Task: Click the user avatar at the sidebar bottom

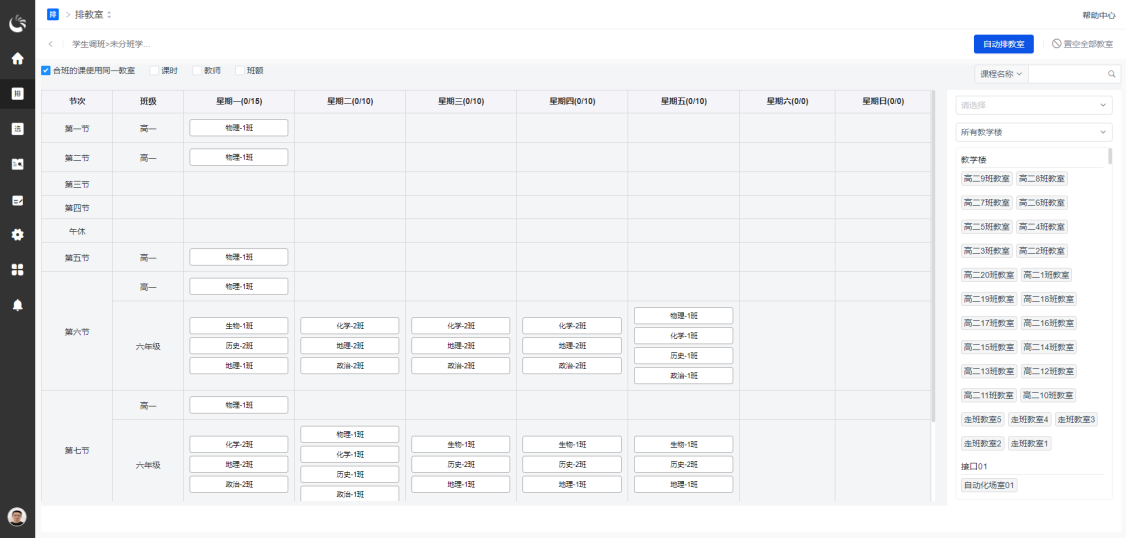Action: [x=17, y=516]
